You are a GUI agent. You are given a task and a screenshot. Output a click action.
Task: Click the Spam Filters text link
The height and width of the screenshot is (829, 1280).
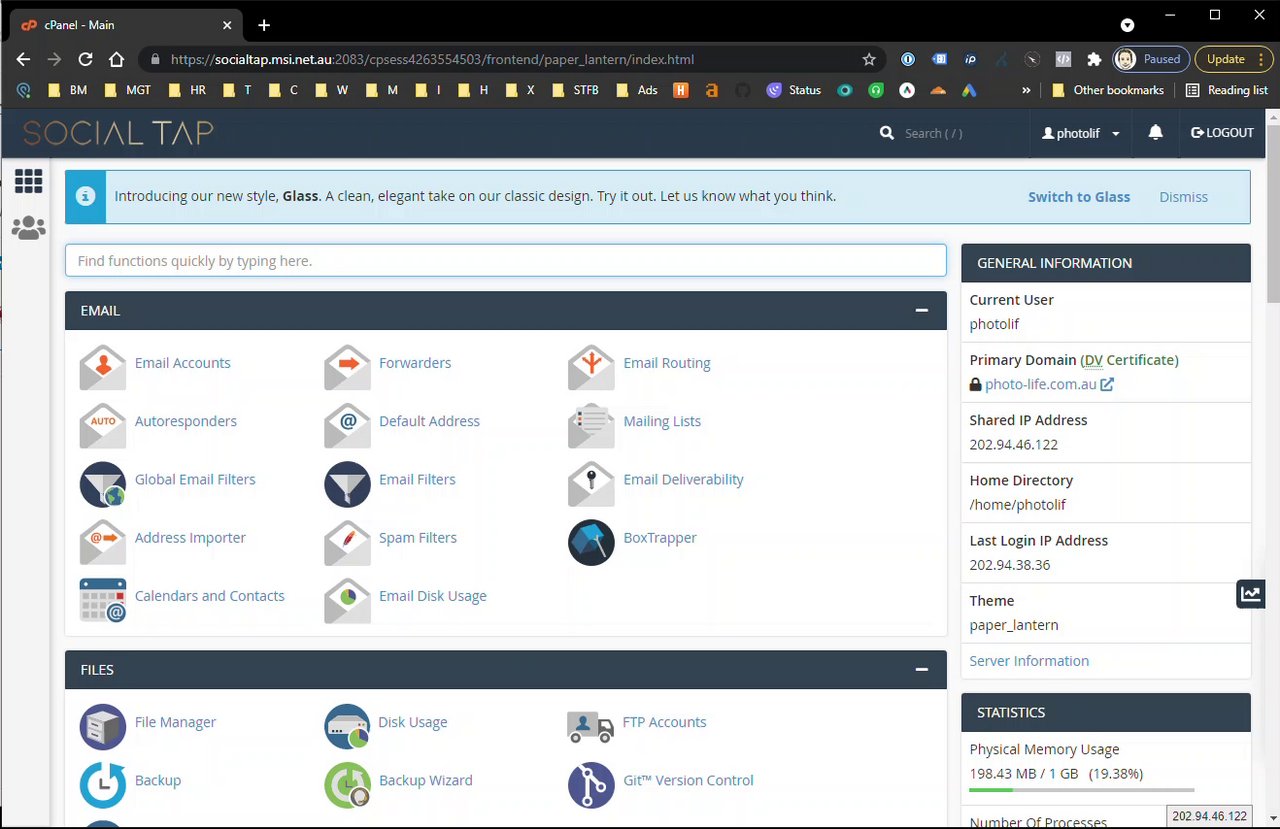418,538
